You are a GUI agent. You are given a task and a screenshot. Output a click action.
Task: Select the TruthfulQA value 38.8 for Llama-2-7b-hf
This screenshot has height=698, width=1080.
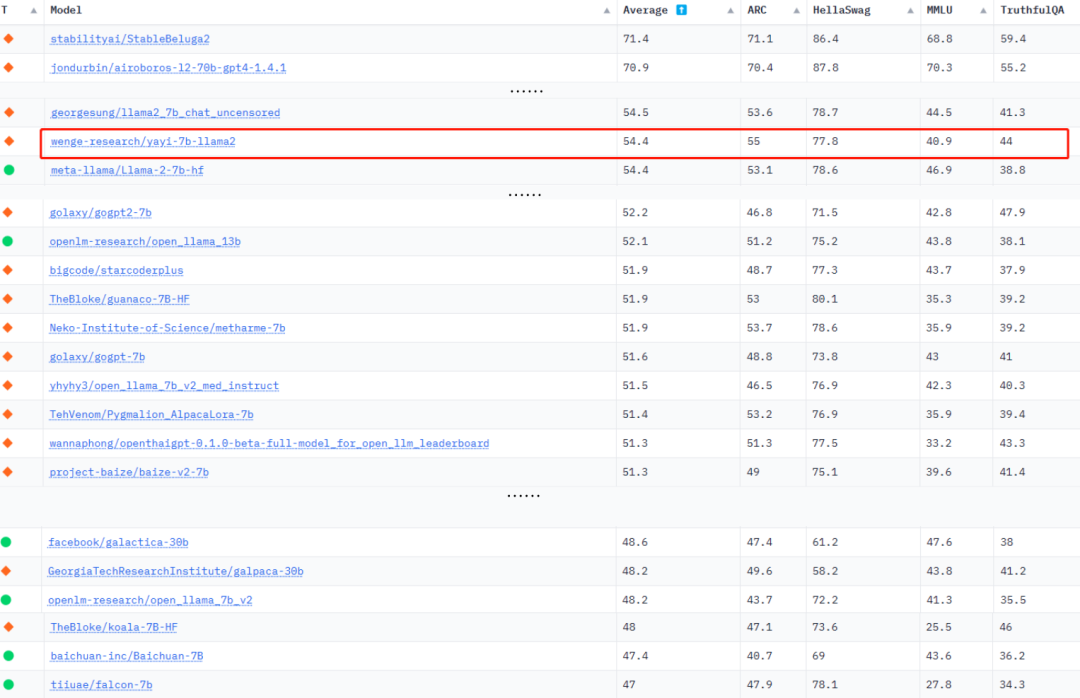tap(1013, 171)
